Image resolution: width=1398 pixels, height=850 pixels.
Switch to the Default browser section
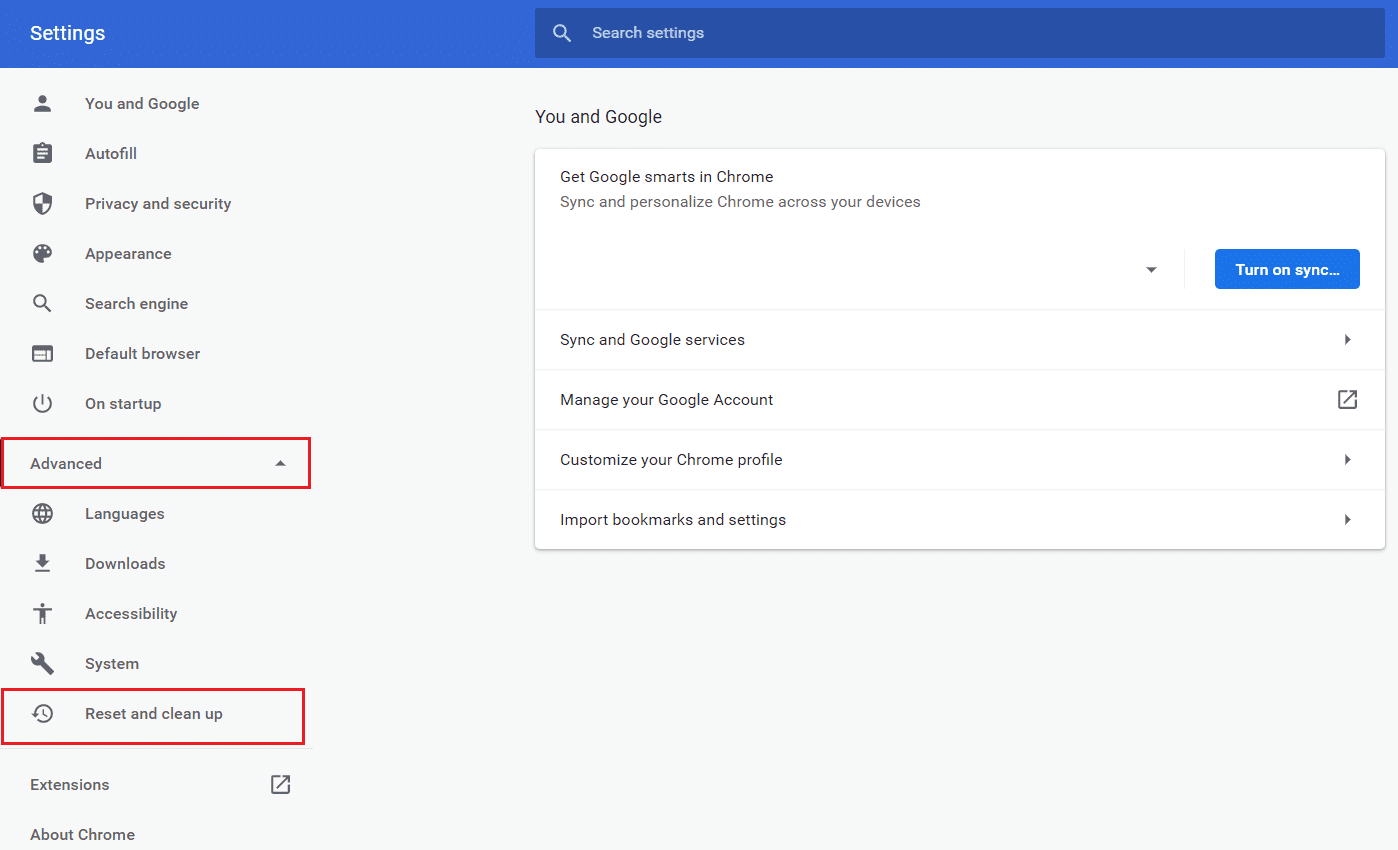142,353
